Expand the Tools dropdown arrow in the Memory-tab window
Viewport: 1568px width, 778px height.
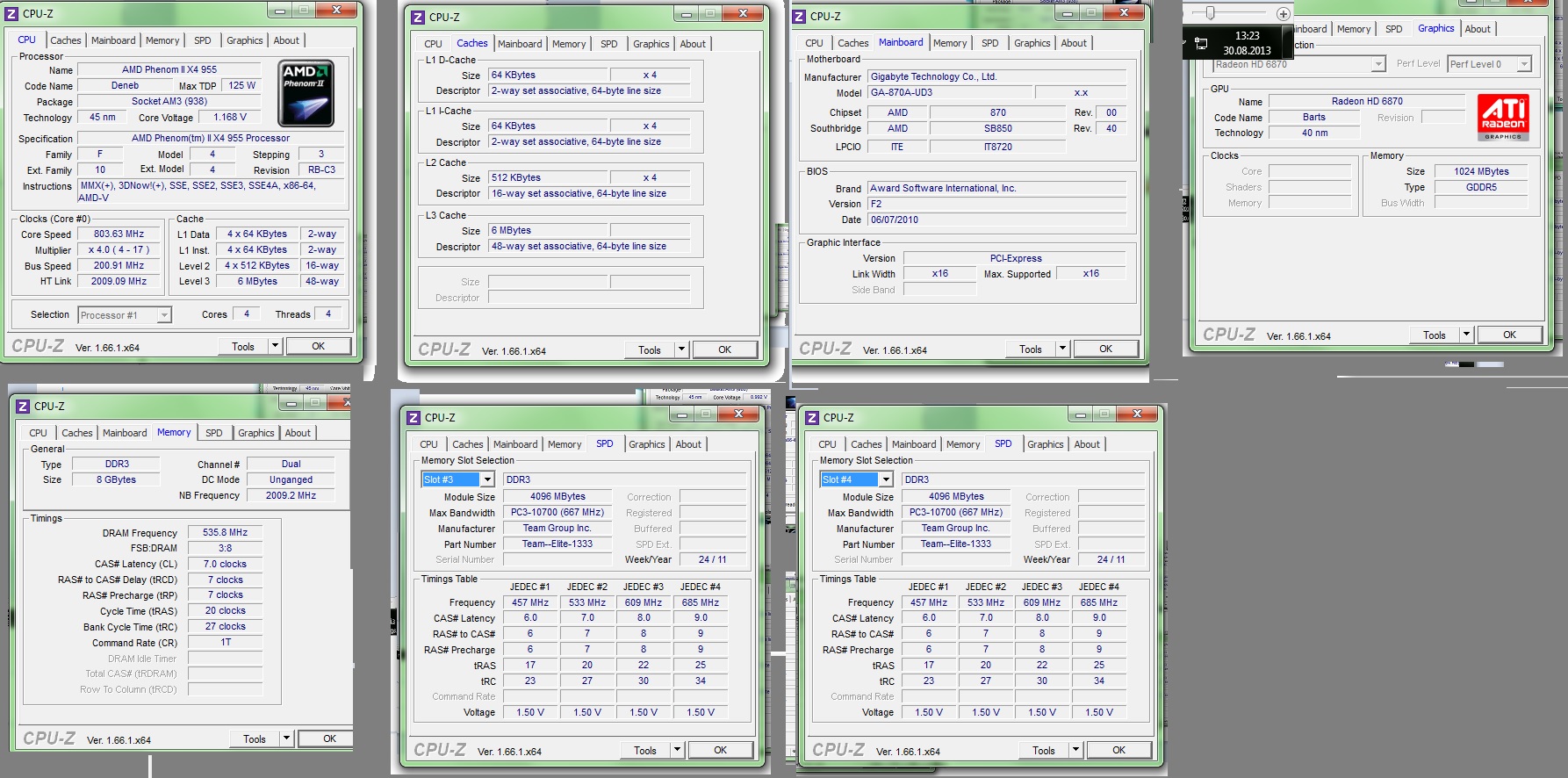click(286, 738)
